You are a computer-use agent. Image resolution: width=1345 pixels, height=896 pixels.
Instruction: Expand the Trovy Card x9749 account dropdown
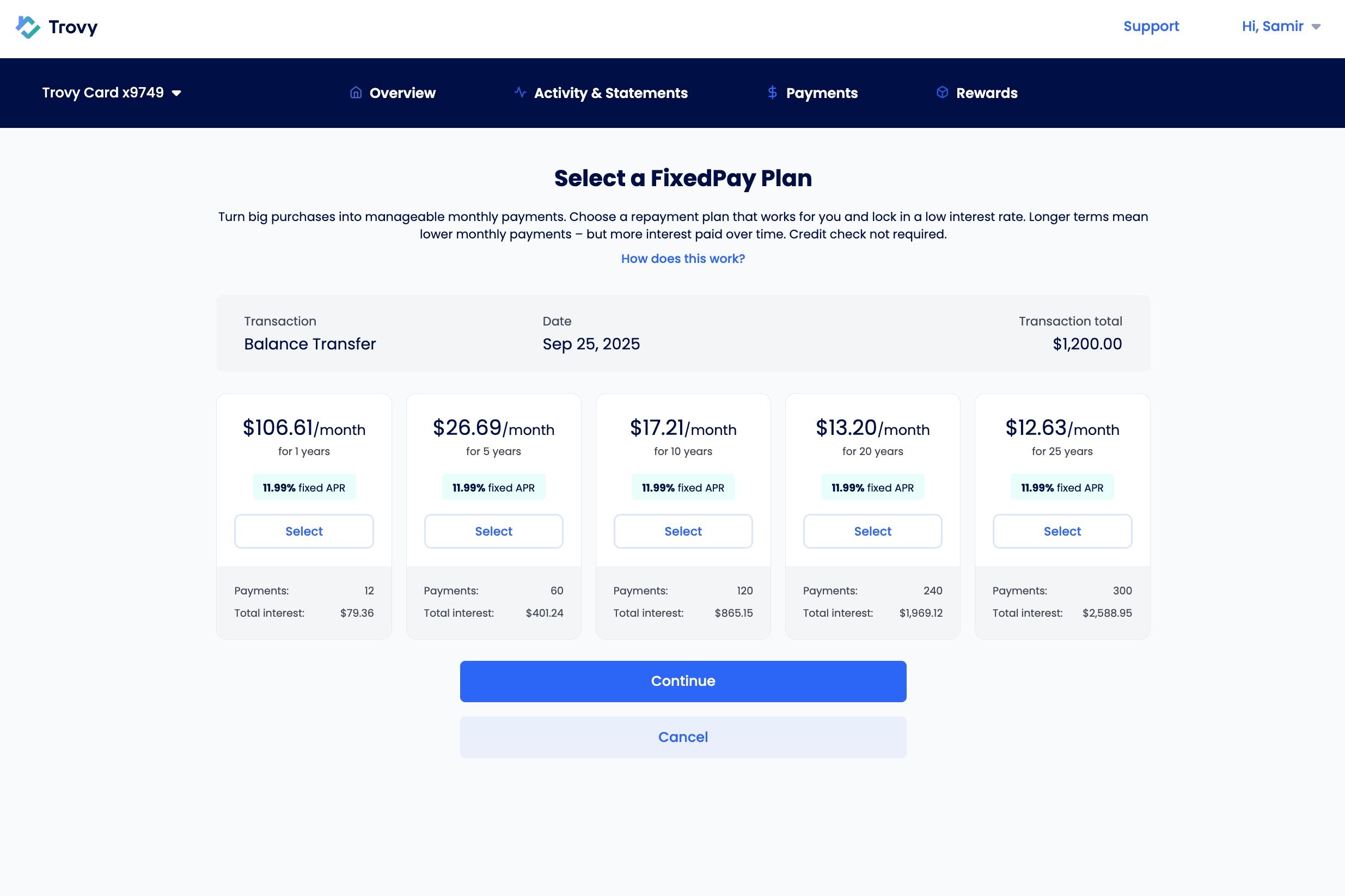coord(112,93)
